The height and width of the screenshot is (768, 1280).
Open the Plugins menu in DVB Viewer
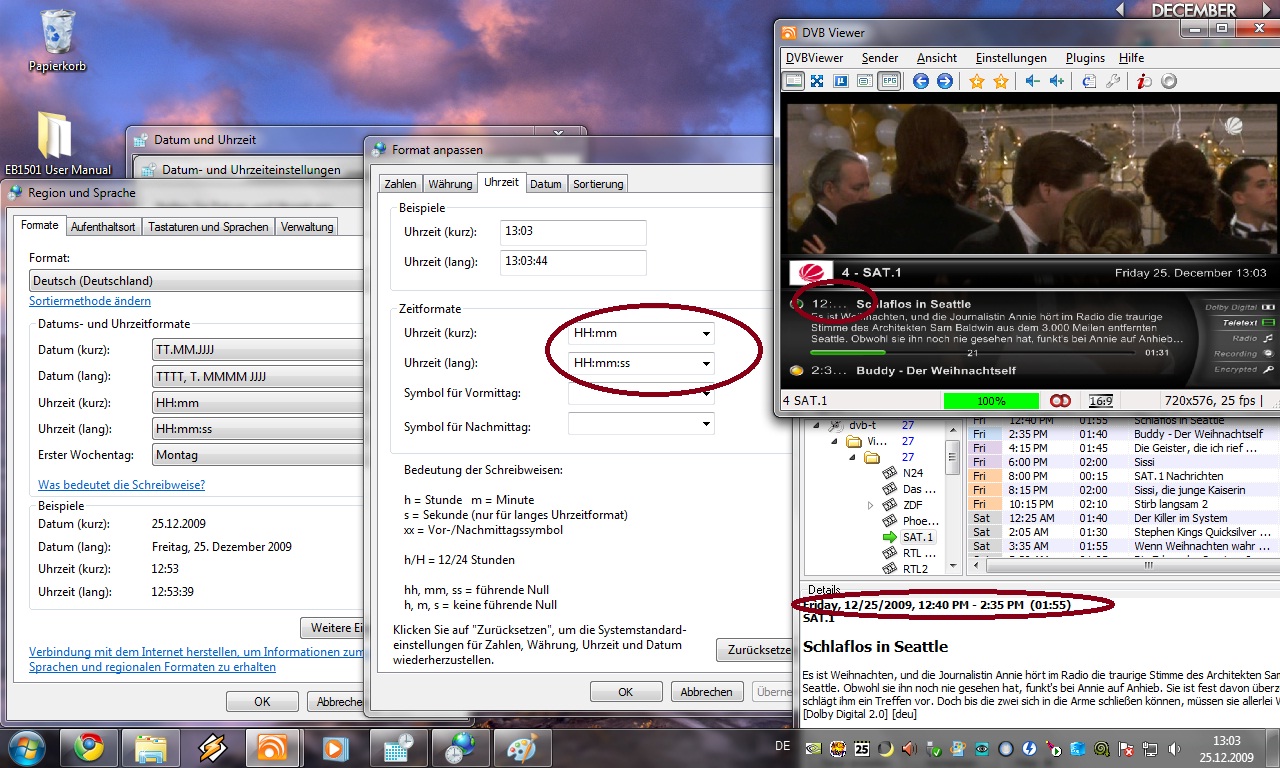tap(1085, 58)
